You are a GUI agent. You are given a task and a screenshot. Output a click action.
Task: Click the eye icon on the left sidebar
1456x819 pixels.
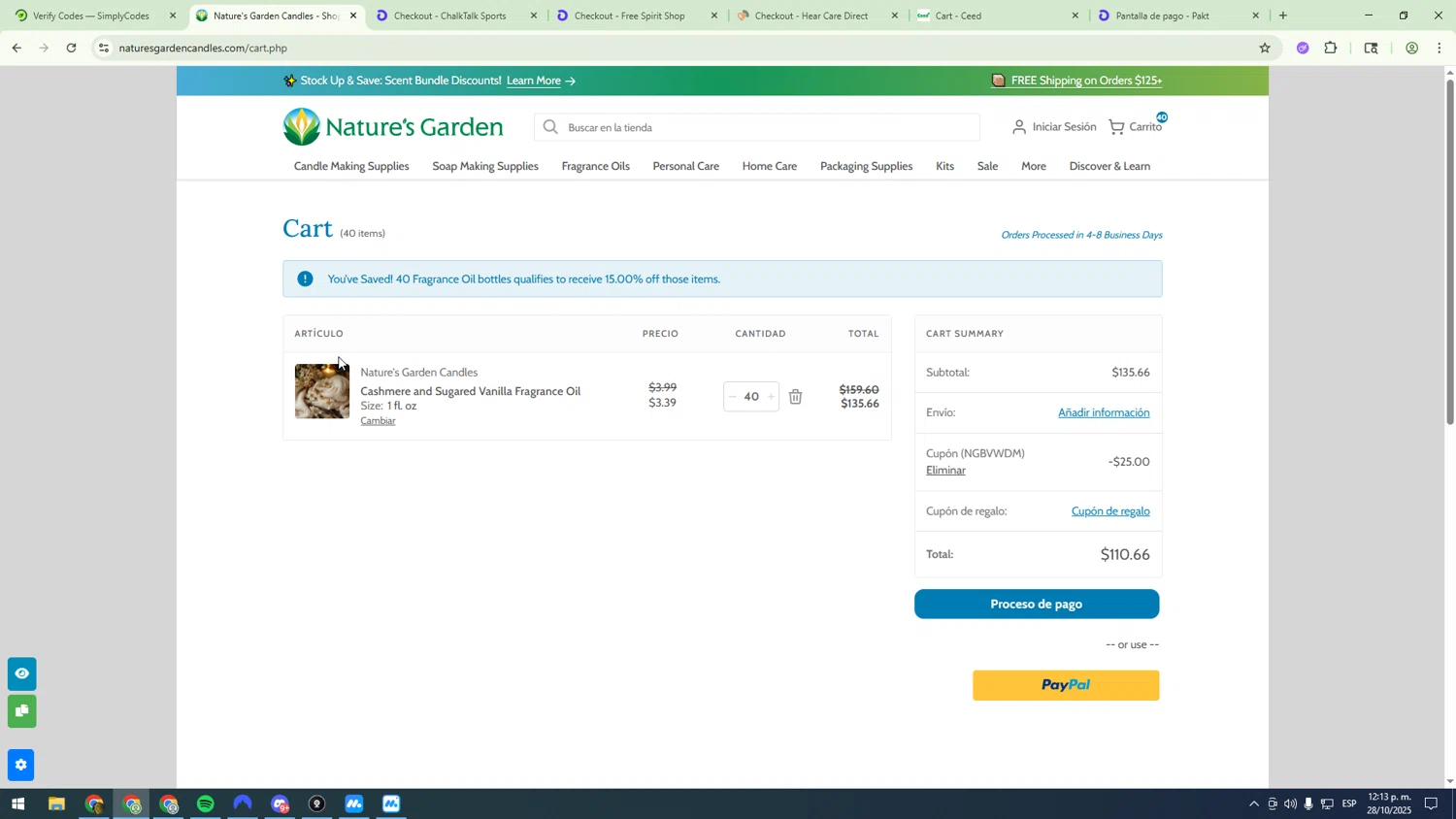22,673
